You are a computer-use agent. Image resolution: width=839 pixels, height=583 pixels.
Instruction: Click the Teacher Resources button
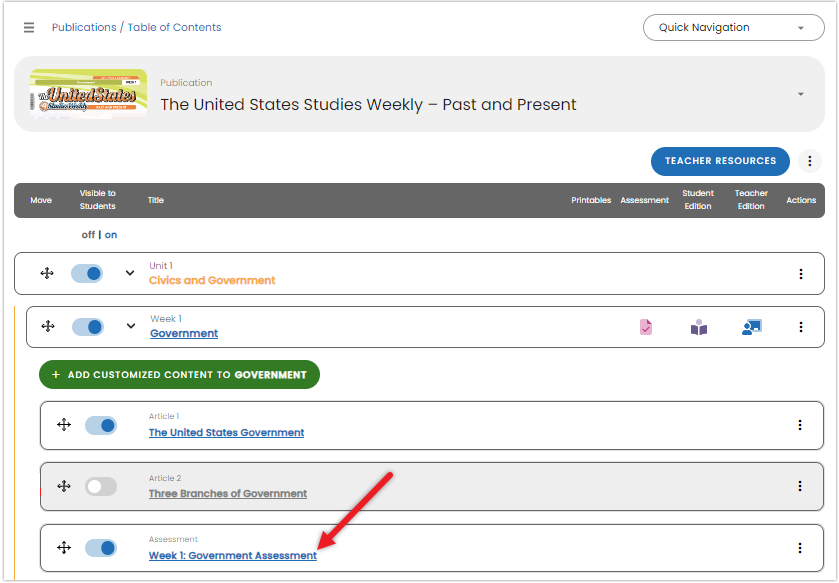[x=720, y=161]
